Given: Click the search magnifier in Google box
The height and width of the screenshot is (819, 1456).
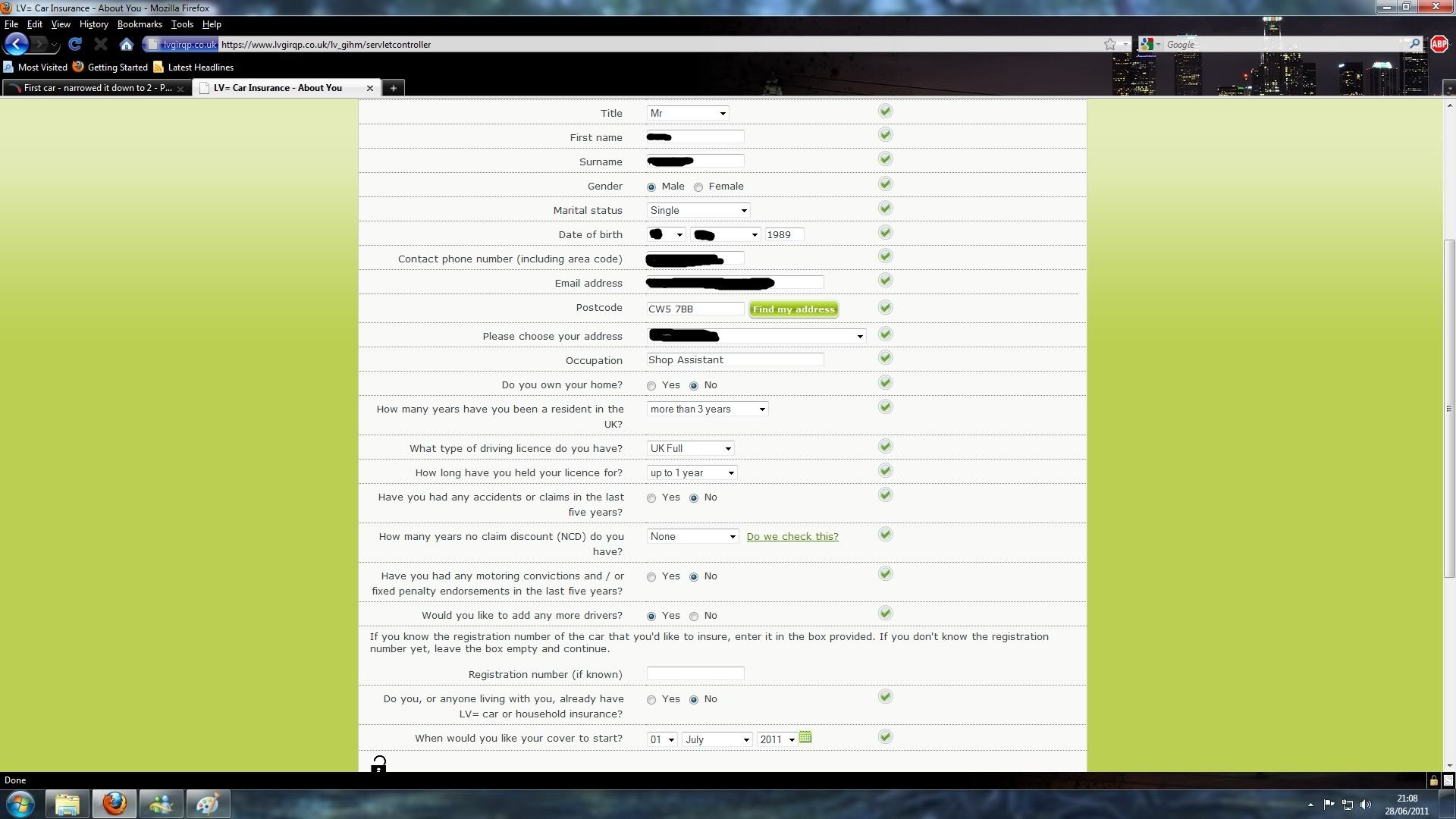Looking at the screenshot, I should (x=1414, y=44).
